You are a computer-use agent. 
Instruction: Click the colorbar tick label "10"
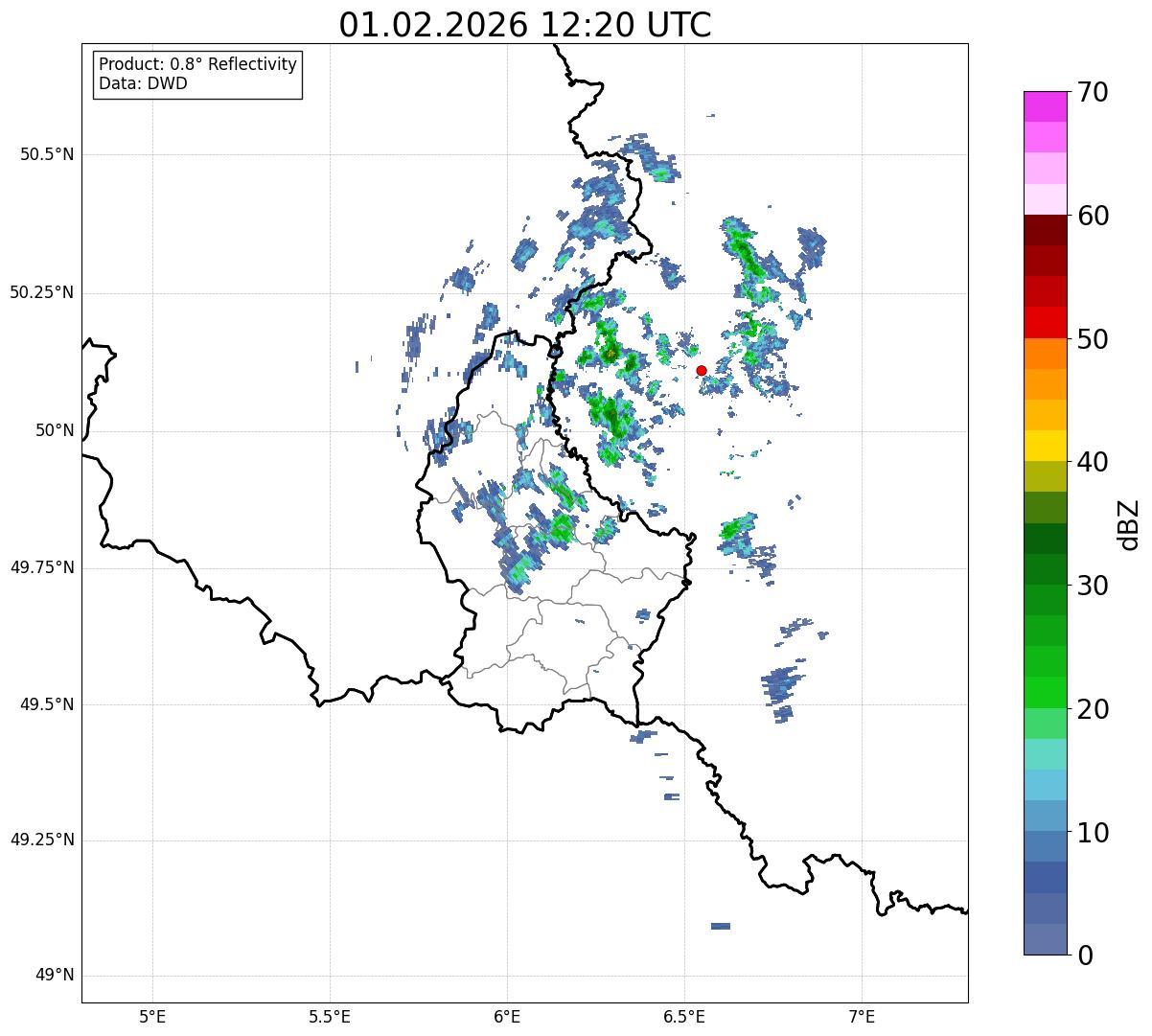coord(1093,833)
